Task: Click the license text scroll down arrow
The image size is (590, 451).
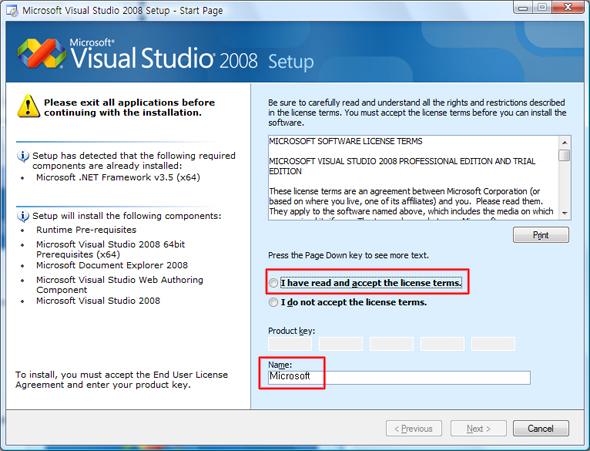Action: pyautogui.click(x=564, y=213)
